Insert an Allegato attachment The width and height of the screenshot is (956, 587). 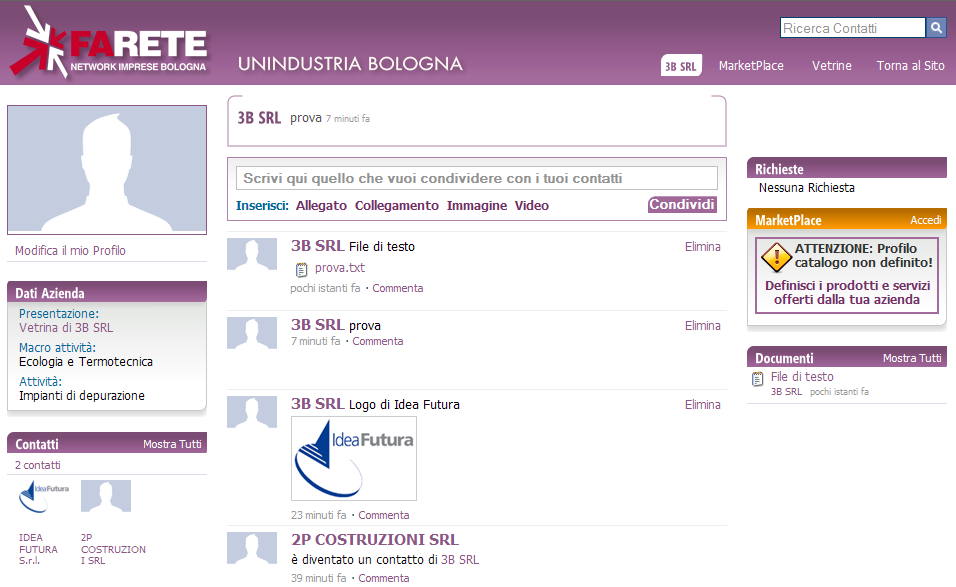click(x=321, y=206)
